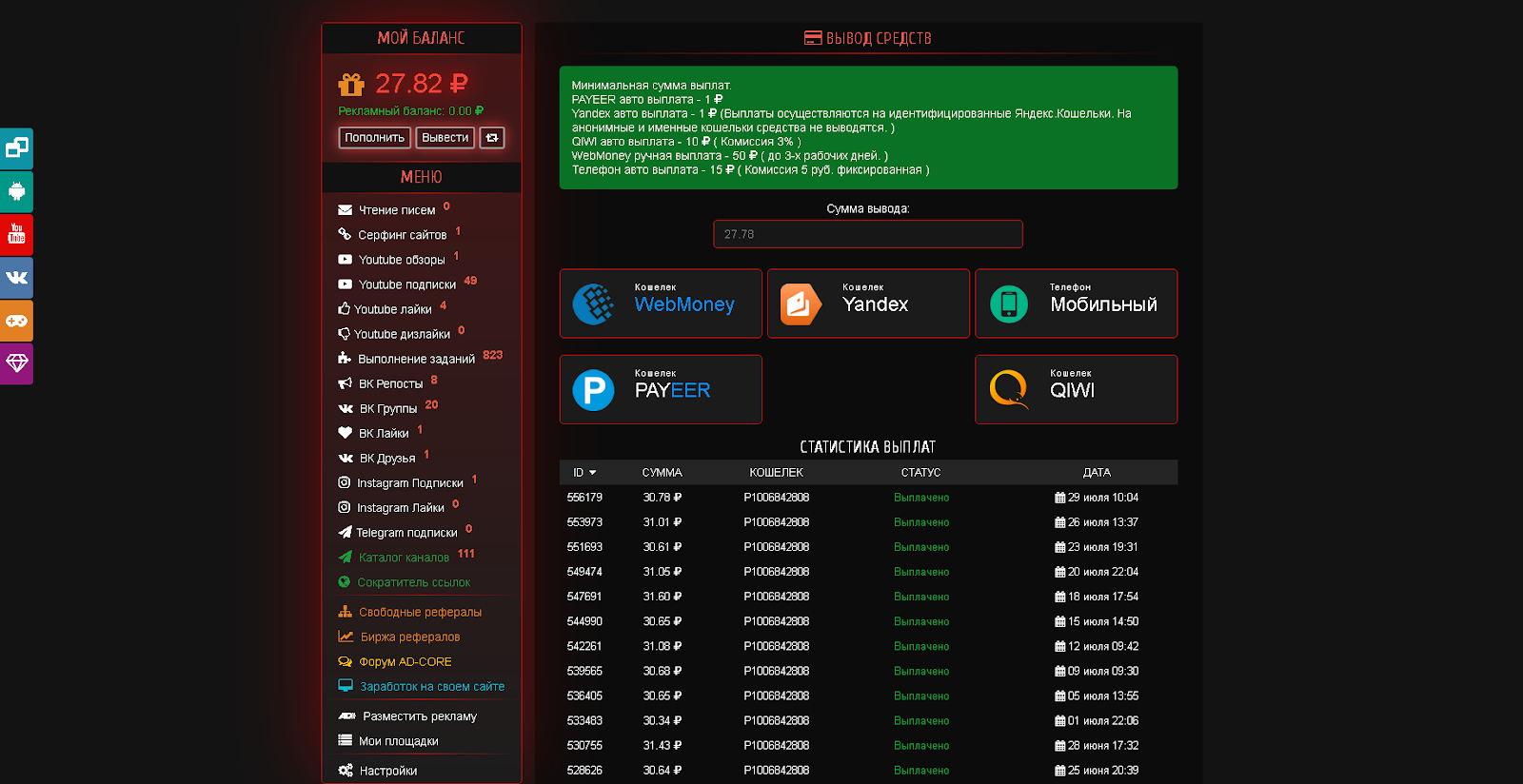
Task: Click the PAYEER blue P logo
Action: [594, 390]
